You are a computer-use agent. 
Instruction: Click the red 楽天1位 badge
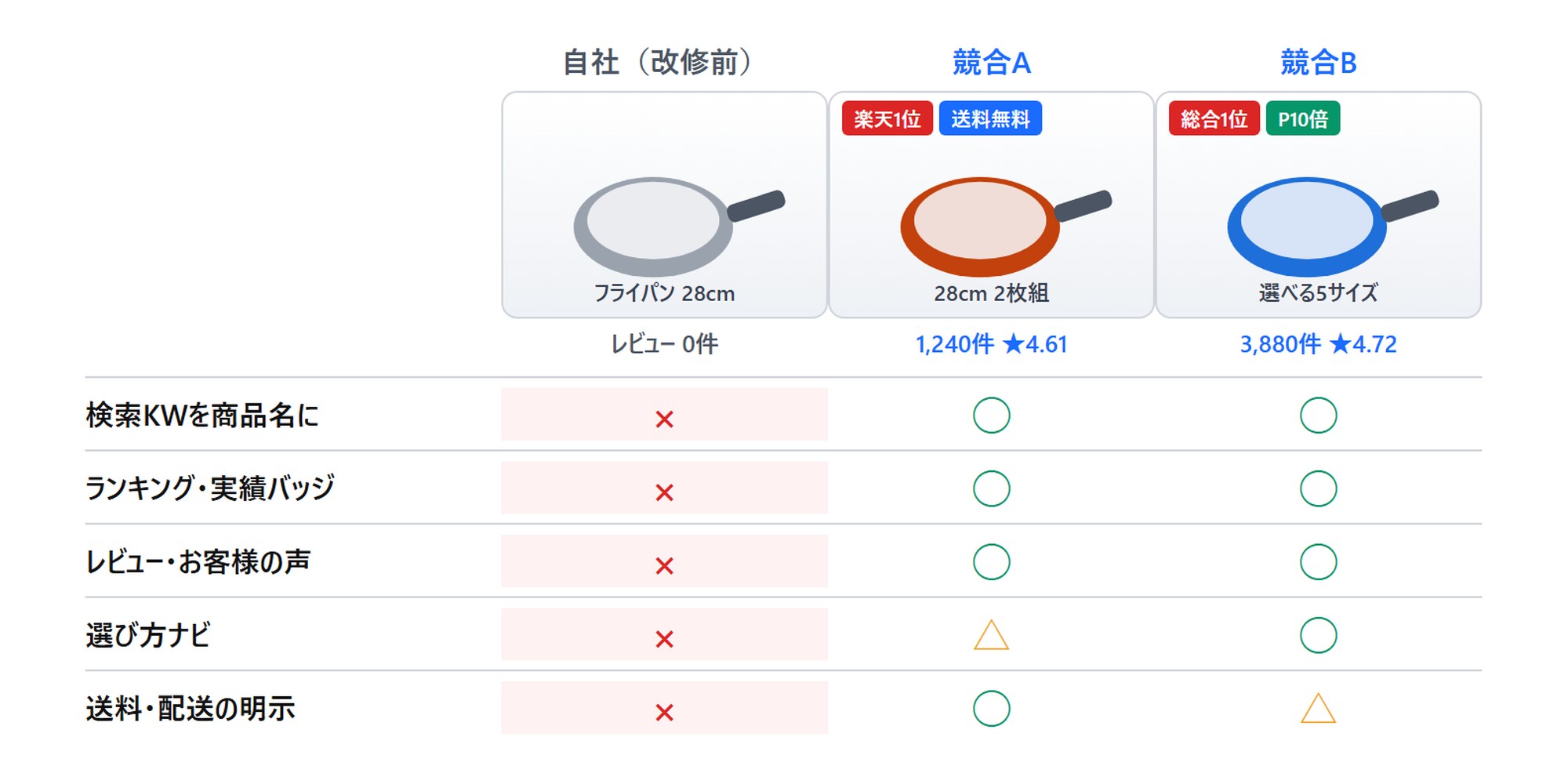[887, 118]
